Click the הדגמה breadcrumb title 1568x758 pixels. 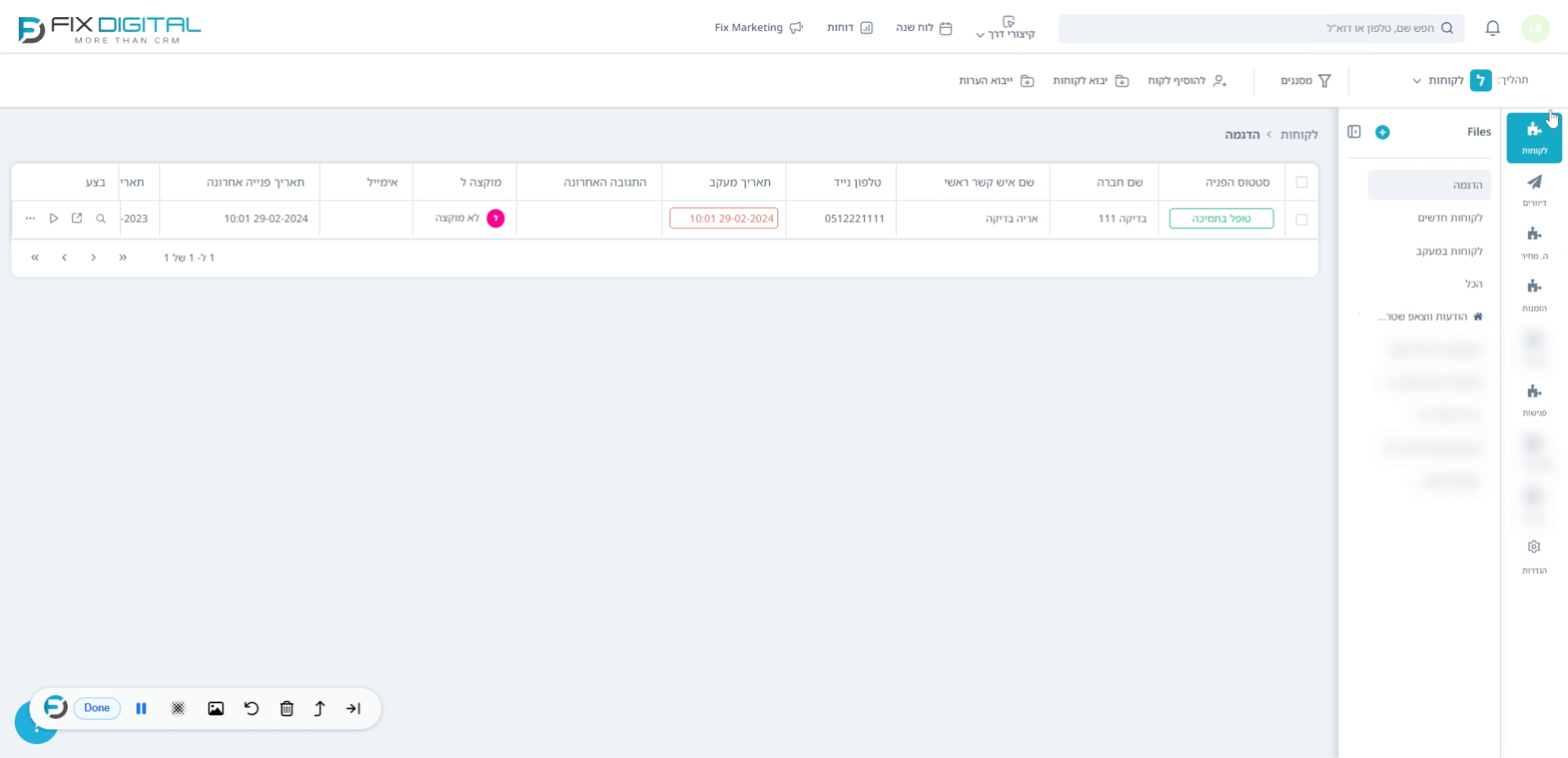1242,135
